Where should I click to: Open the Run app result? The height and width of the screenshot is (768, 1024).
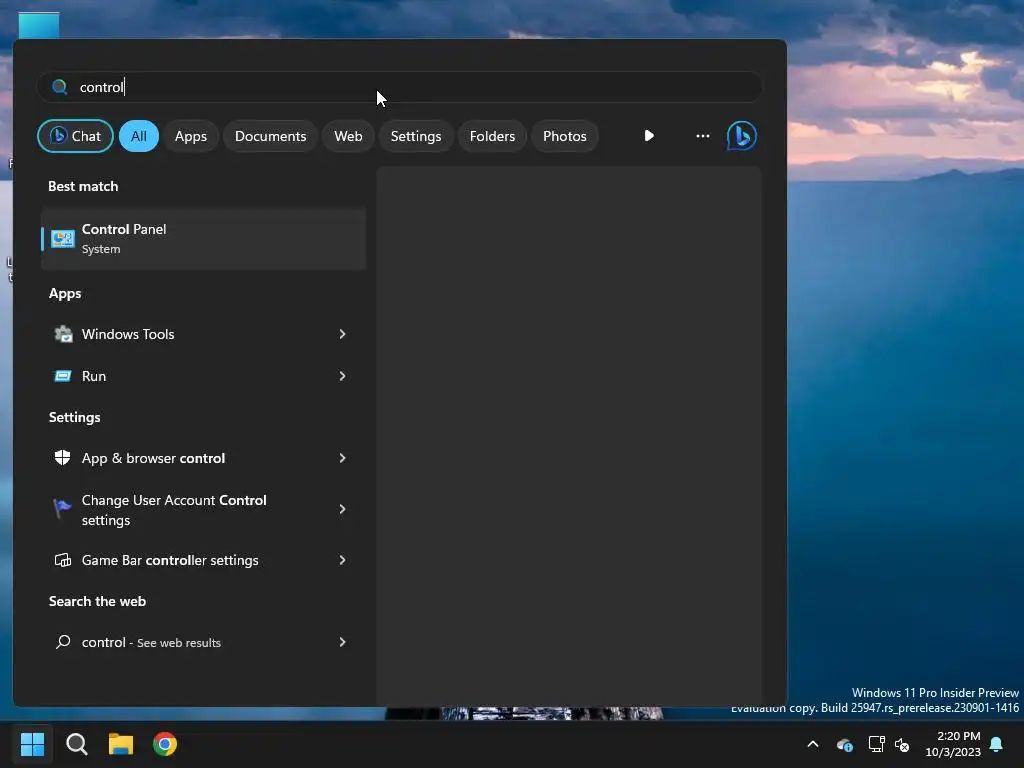203,376
